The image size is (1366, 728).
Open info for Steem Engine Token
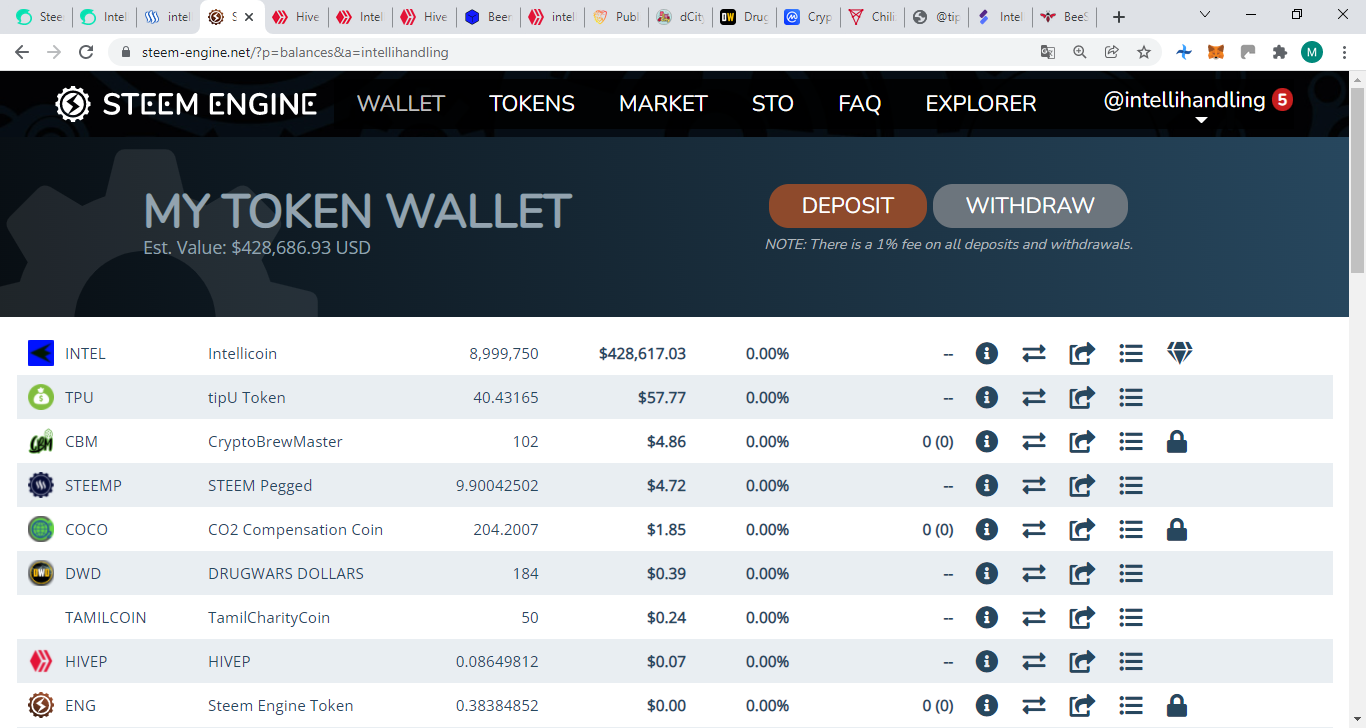[987, 705]
